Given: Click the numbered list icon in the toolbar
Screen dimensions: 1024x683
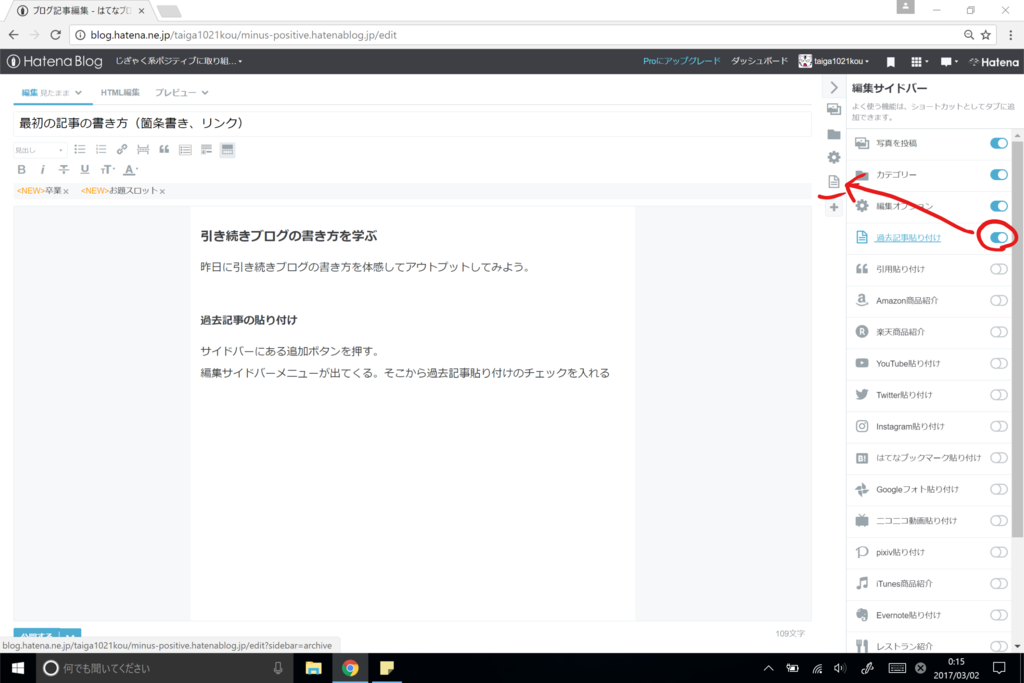Looking at the screenshot, I should coord(100,149).
